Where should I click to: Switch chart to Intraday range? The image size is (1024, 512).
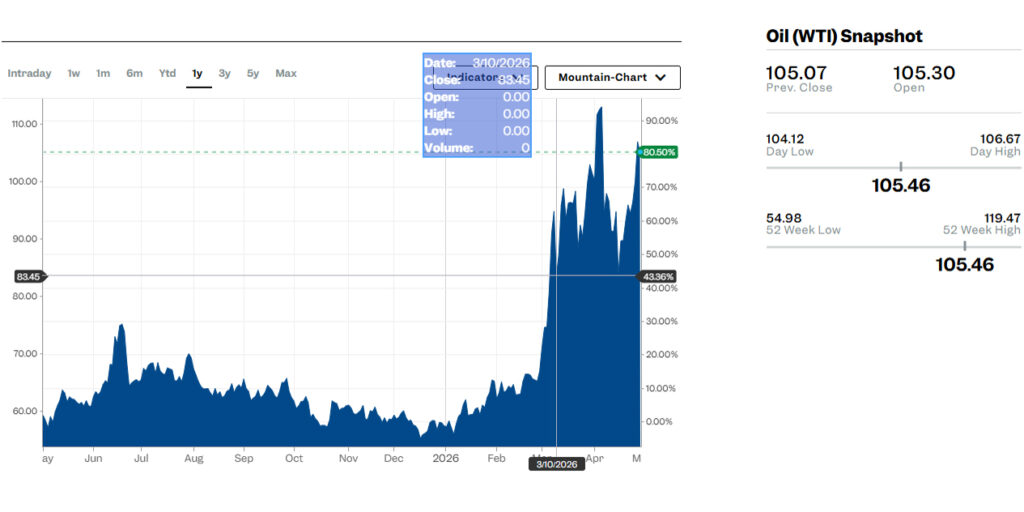point(29,73)
